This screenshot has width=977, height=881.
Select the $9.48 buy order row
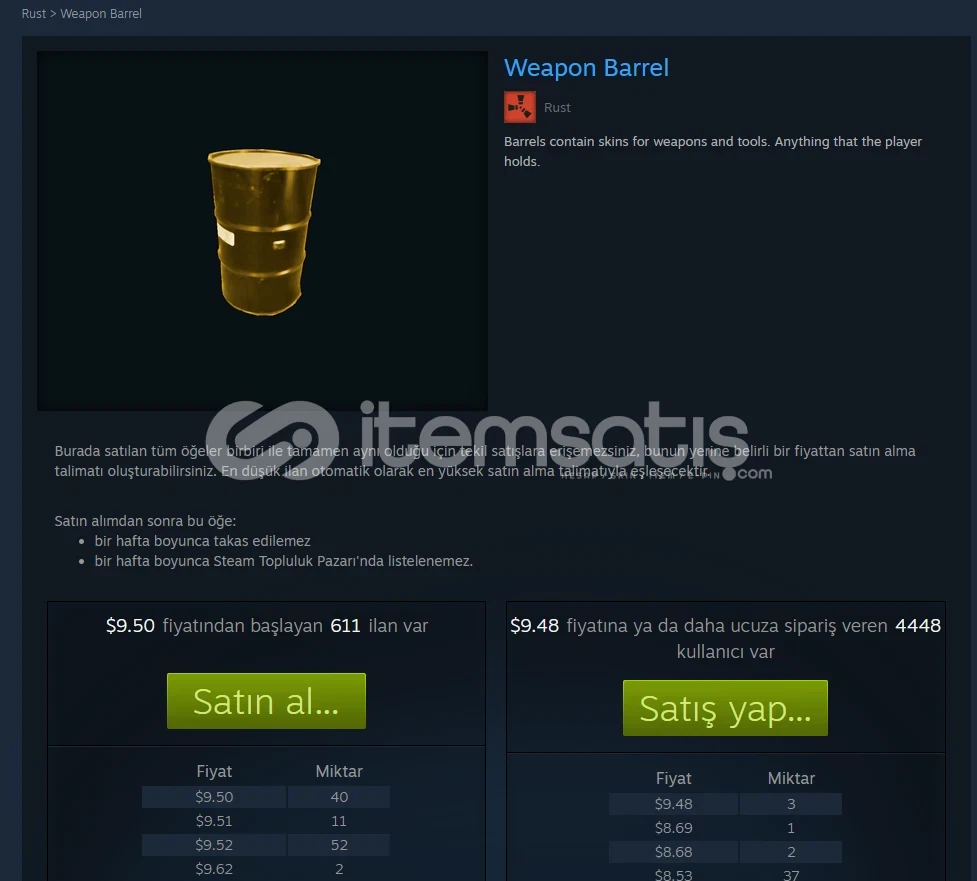coord(725,804)
